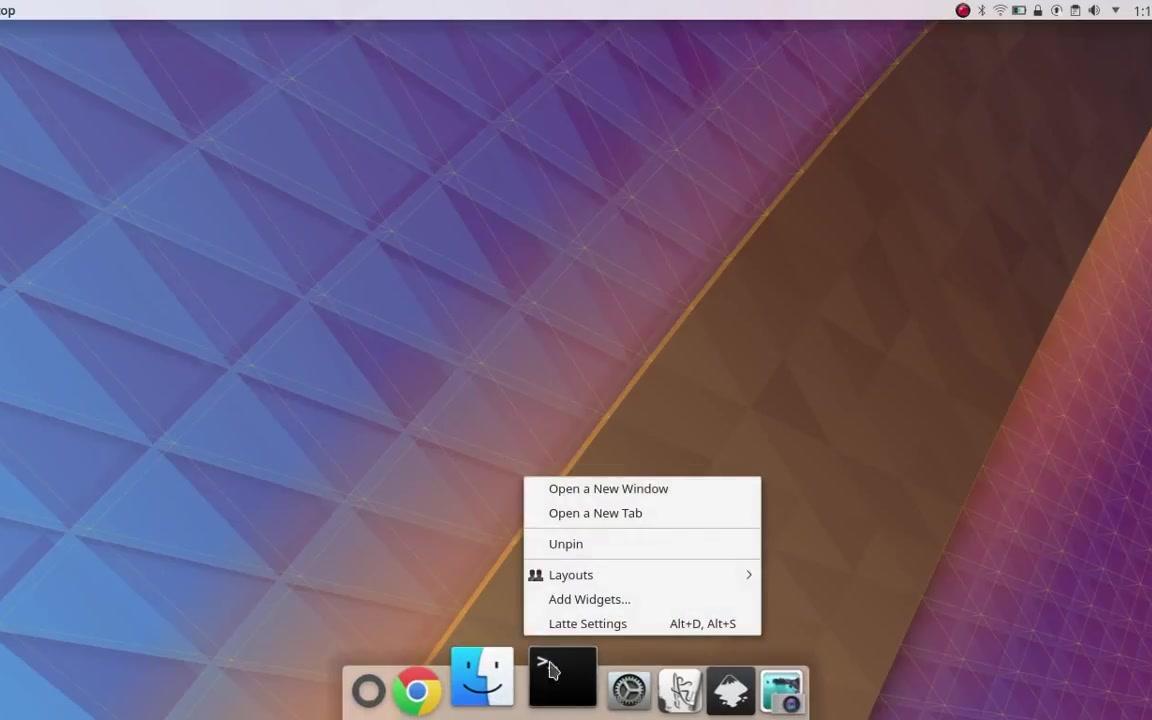
Task: Select Unpin from the context menu
Action: [x=642, y=544]
